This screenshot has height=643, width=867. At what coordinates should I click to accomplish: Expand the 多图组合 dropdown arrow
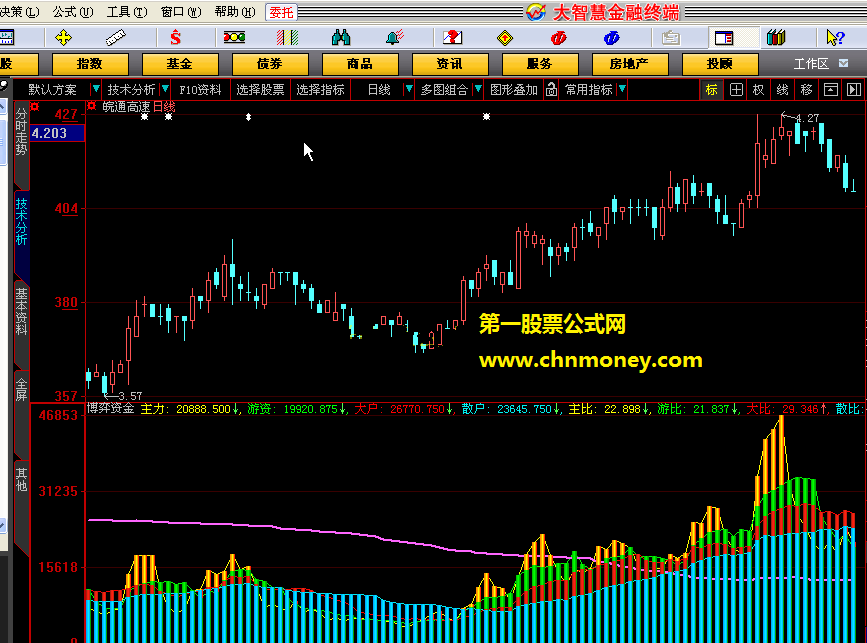click(x=478, y=88)
